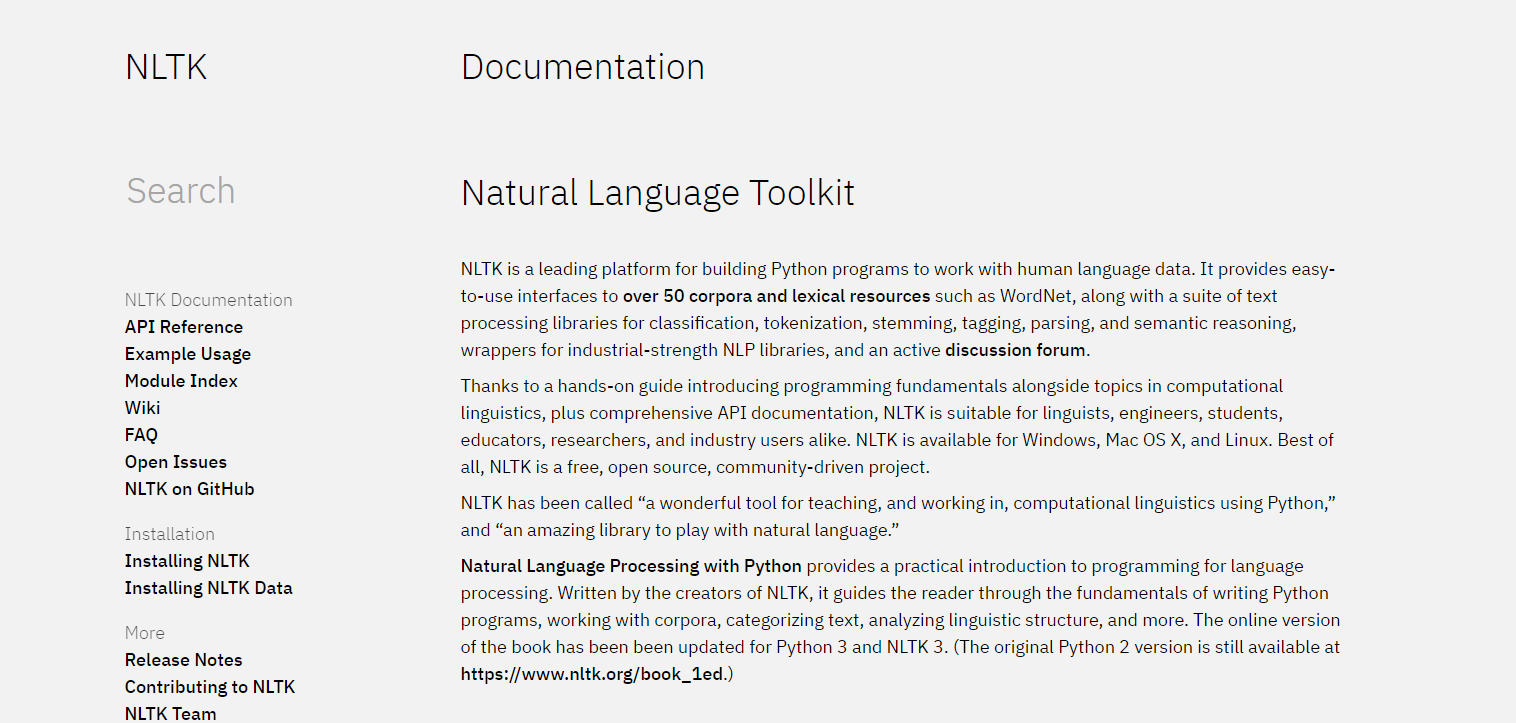Viewport: 1516px width, 723px height.
Task: Click the 'Natural Language Toolkit' heading
Action: pos(658,193)
